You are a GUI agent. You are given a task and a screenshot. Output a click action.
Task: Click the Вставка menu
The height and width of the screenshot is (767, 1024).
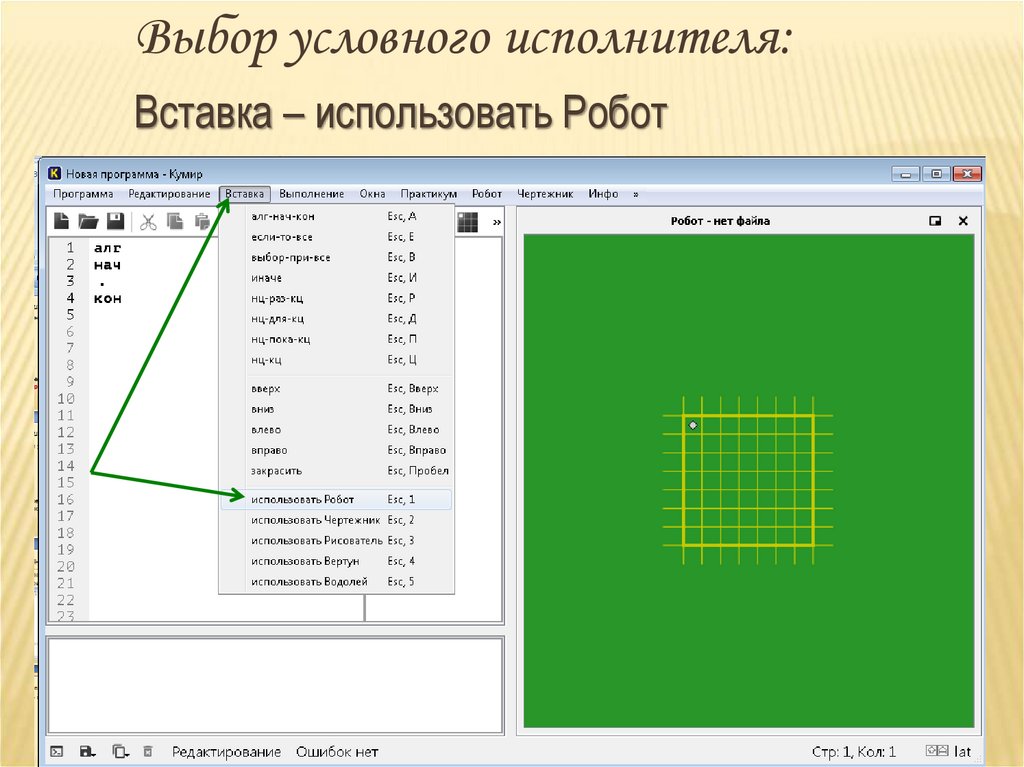coord(245,194)
